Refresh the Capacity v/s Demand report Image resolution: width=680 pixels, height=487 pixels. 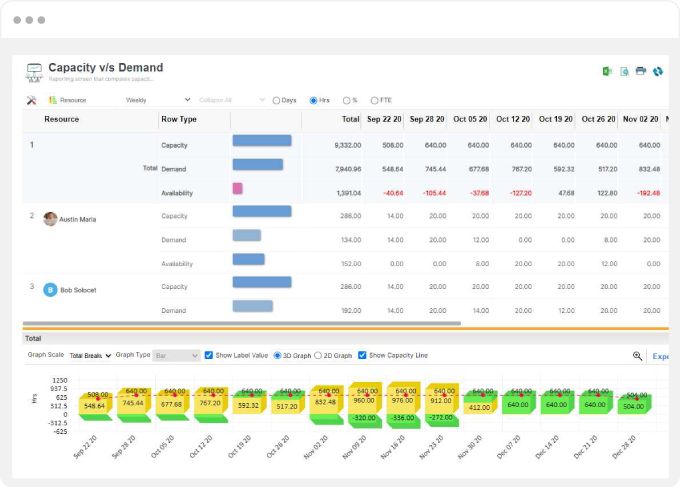pyautogui.click(x=658, y=72)
